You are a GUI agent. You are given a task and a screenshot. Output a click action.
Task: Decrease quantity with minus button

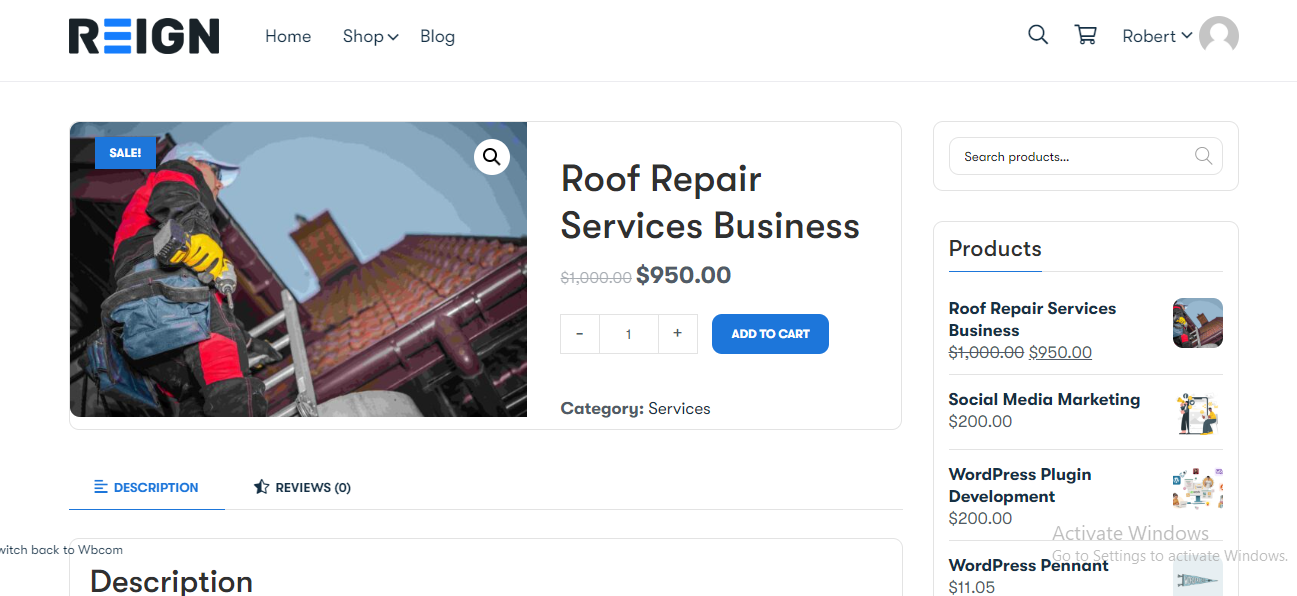point(580,334)
